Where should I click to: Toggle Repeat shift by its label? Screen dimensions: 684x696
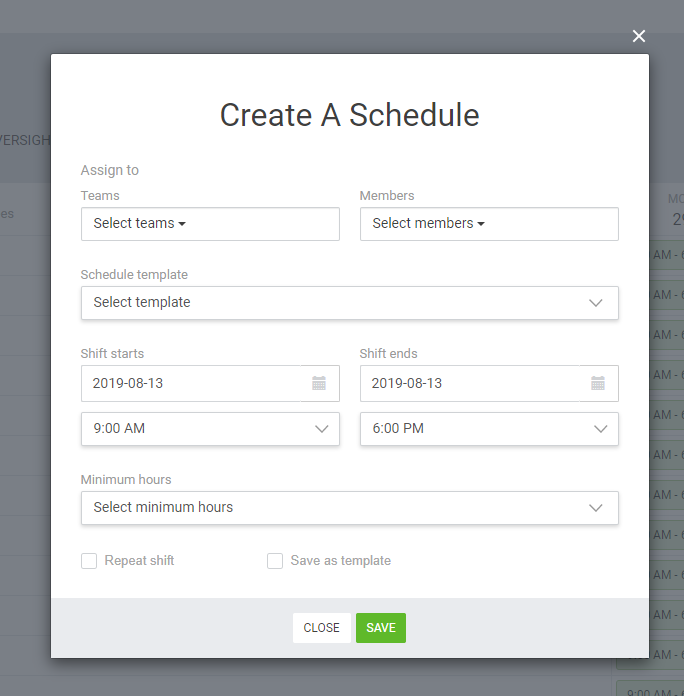(x=139, y=561)
